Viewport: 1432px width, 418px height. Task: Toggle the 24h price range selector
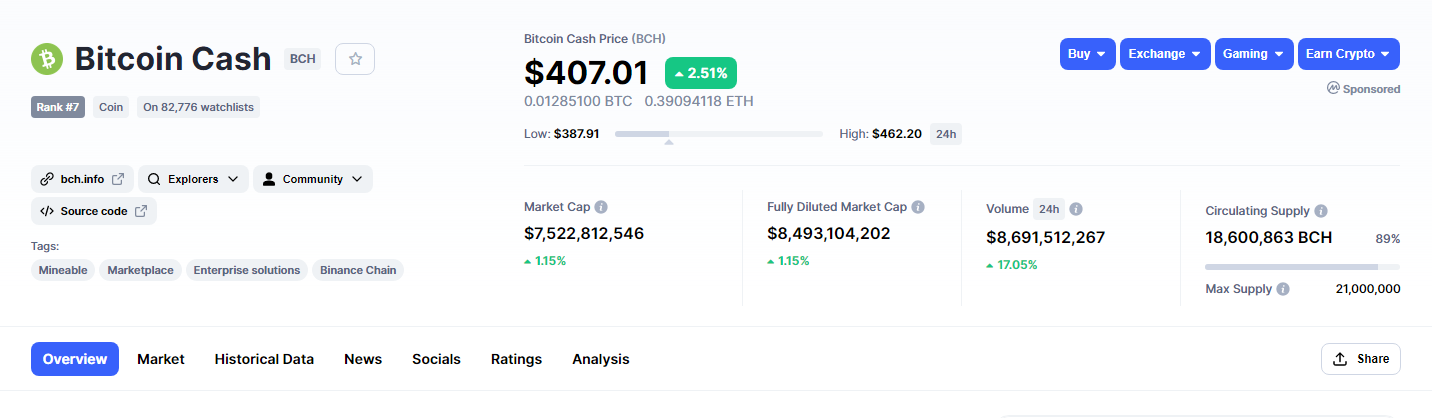946,134
